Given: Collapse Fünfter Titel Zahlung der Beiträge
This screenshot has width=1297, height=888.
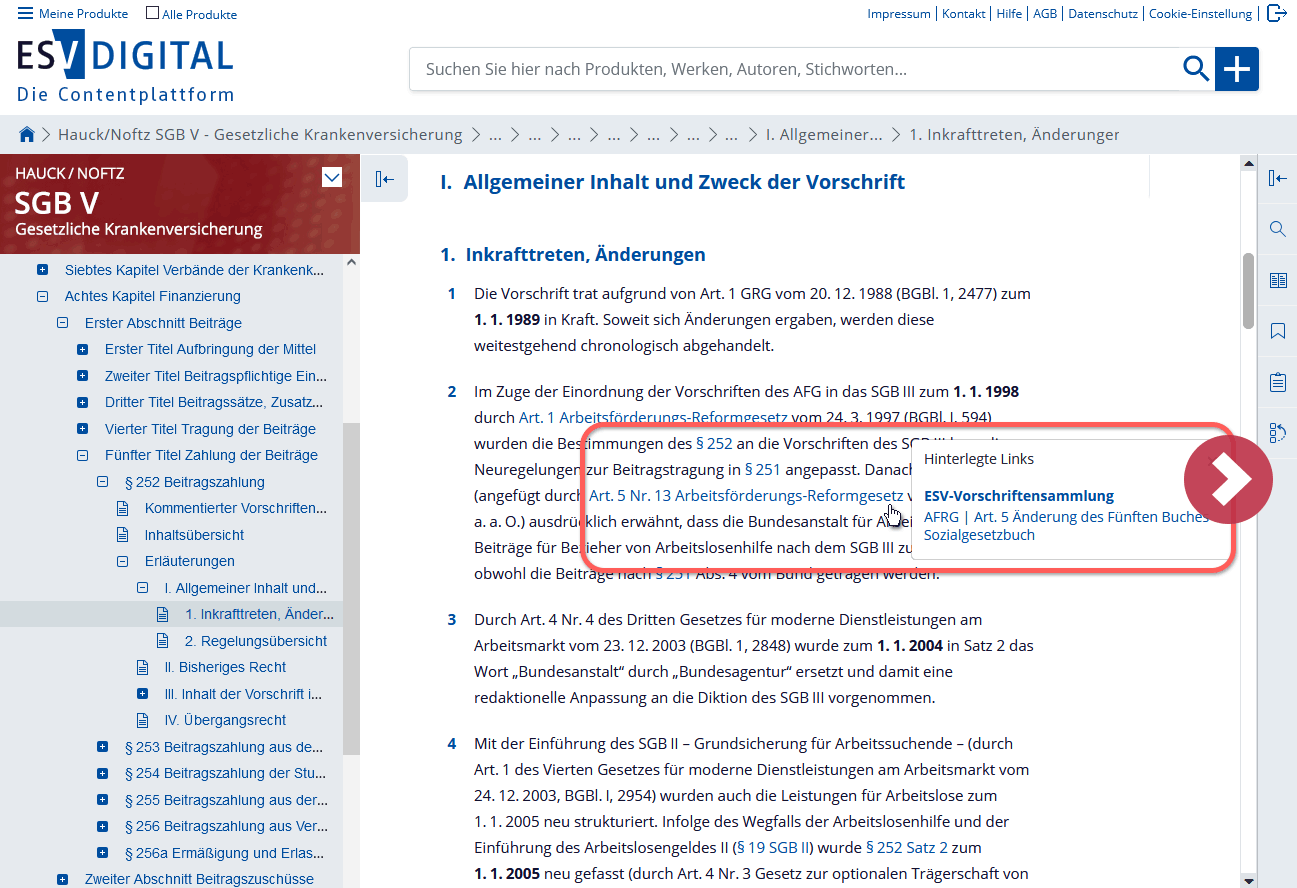Looking at the screenshot, I should click(x=82, y=455).
